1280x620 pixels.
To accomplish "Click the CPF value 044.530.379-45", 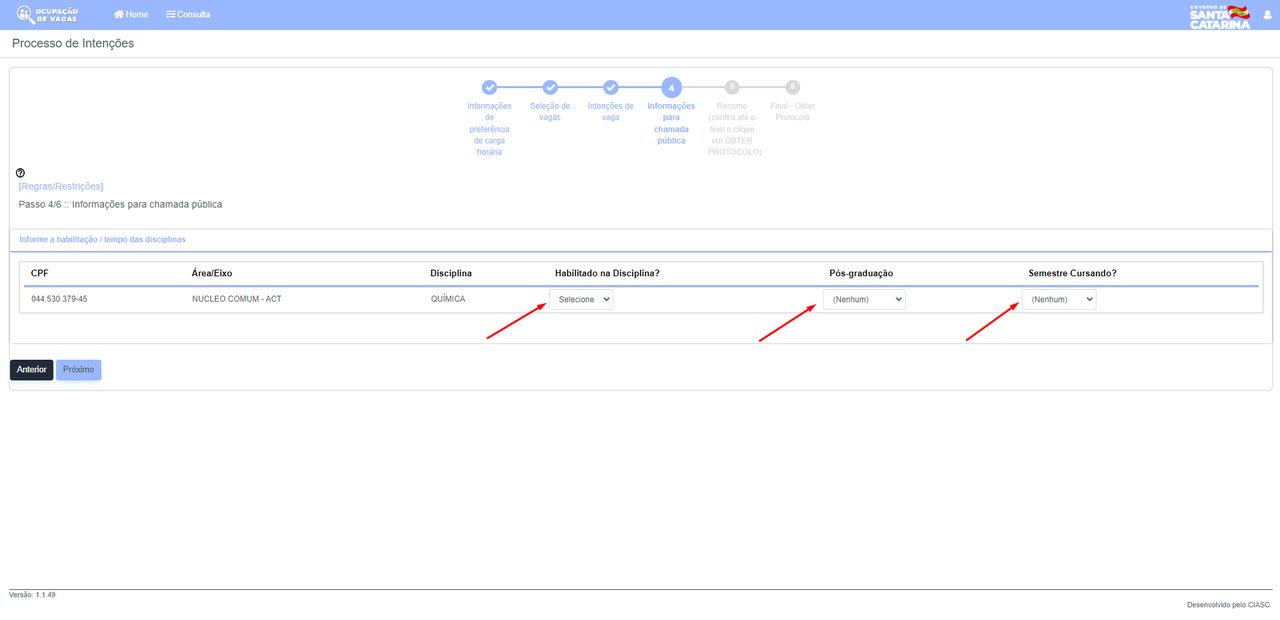I will coord(59,299).
